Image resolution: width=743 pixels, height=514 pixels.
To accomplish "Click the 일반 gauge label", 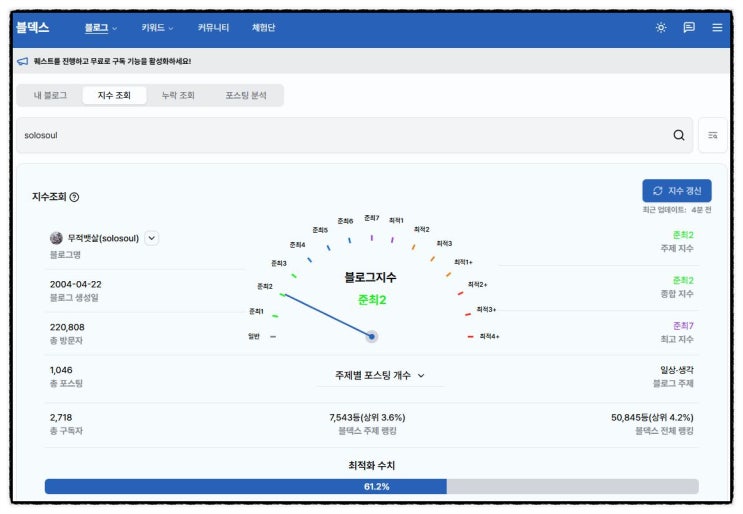I will click(254, 336).
